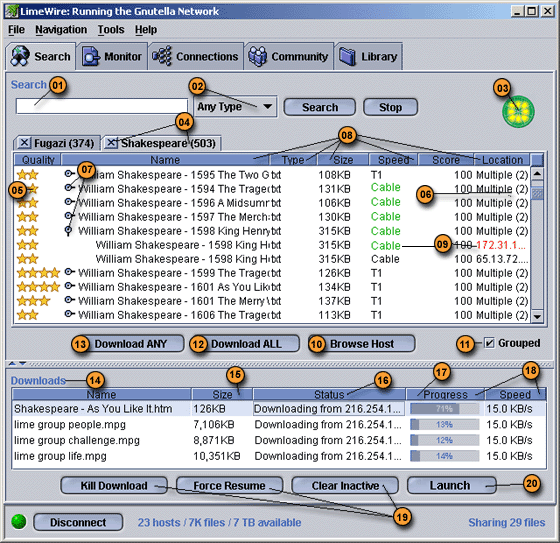
Task: Switch to the Monitor tab
Action: (x=112, y=56)
